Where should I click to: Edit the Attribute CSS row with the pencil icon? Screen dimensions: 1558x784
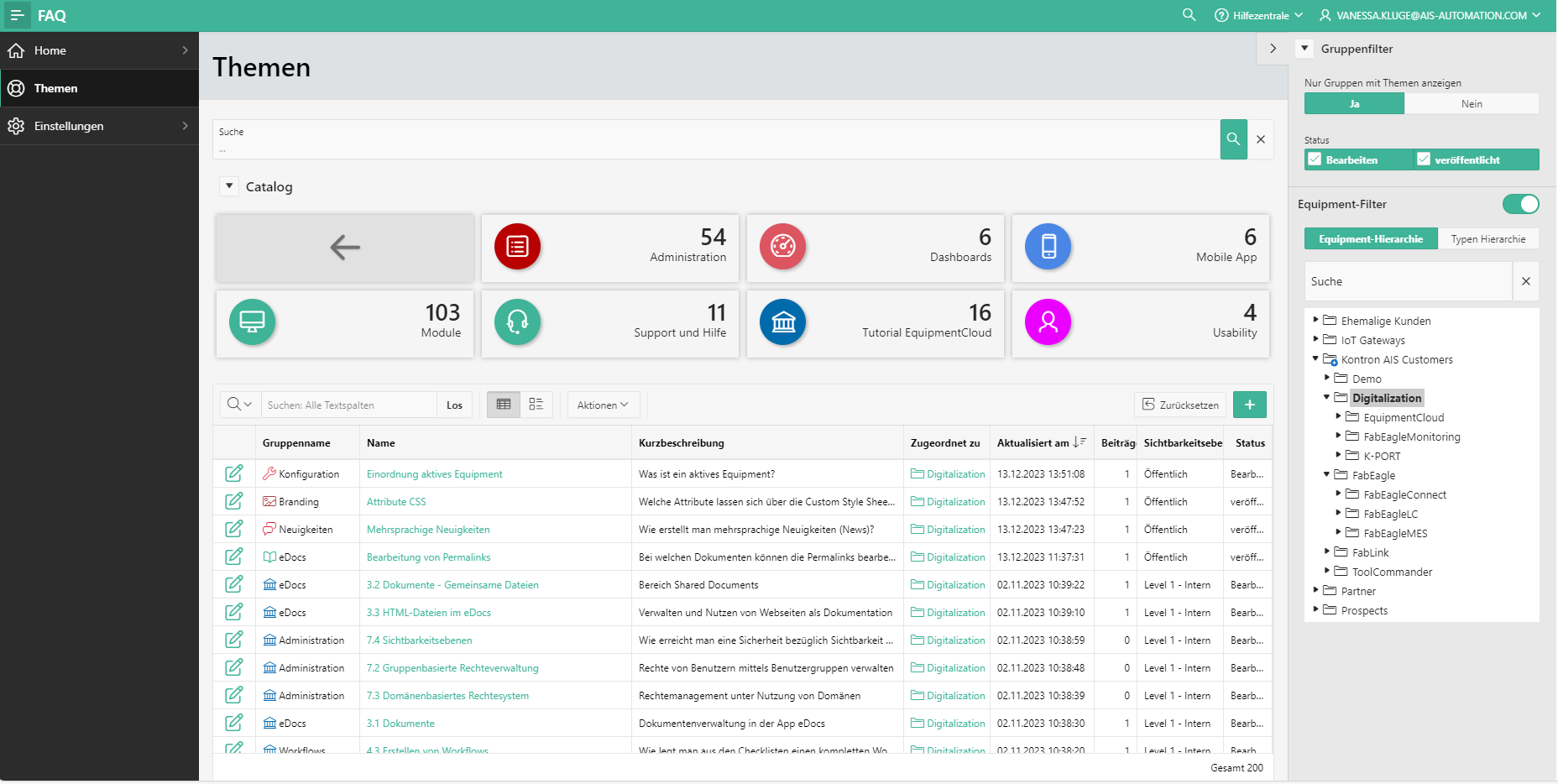click(234, 501)
